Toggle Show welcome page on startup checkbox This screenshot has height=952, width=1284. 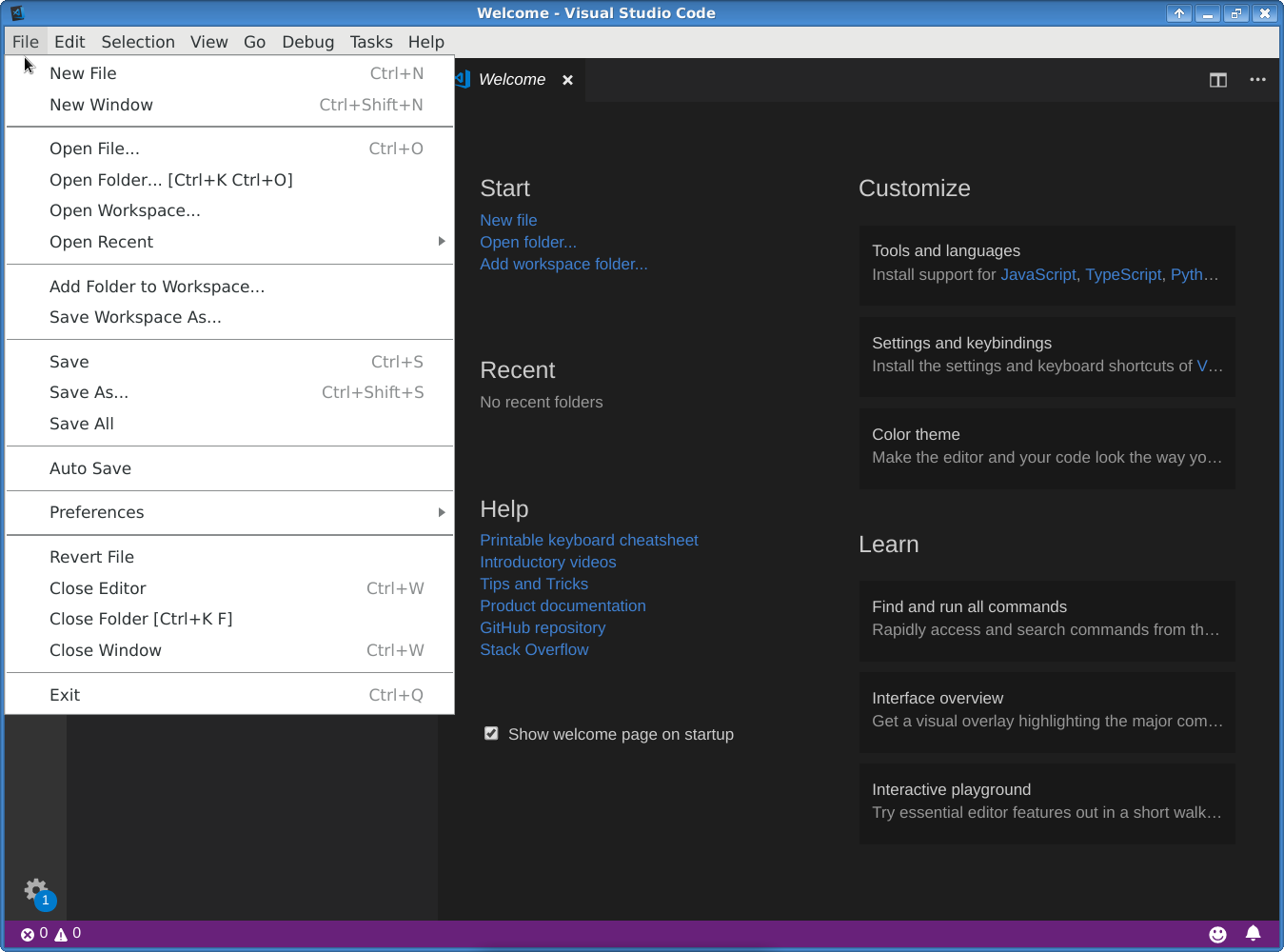[x=491, y=733]
